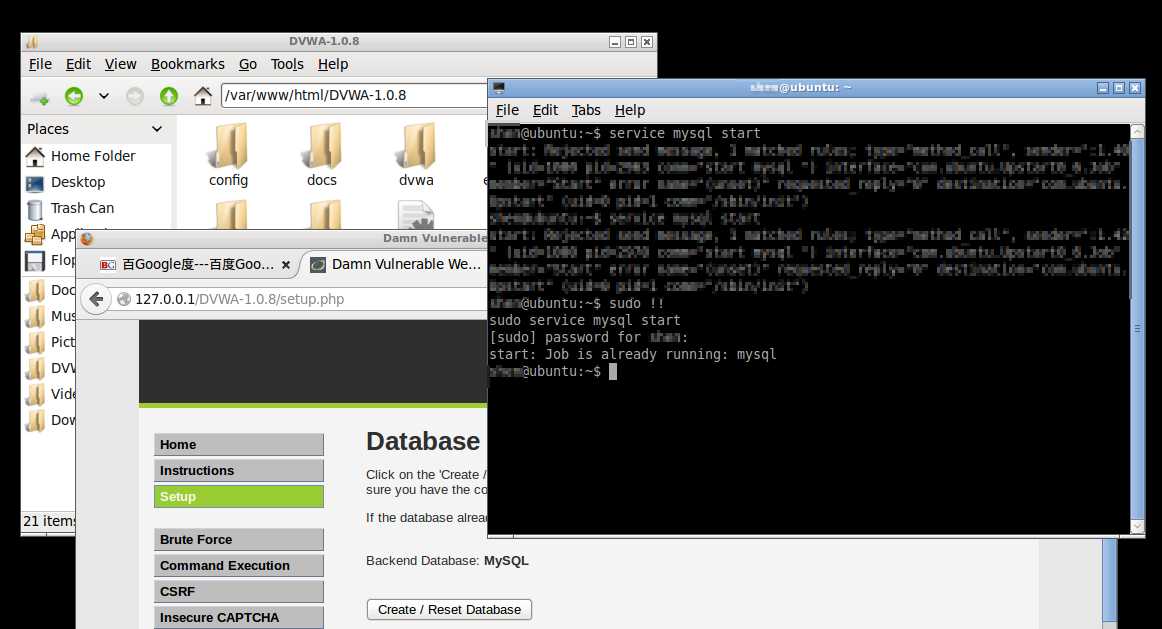This screenshot has height=629, width=1162.
Task: Click 'start: Job is already running: mysql' line
Action: coord(633,355)
